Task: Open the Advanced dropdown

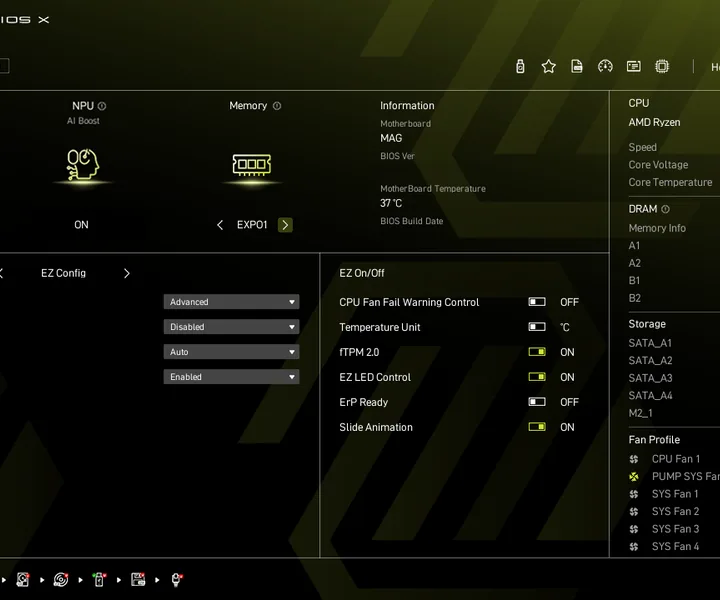Action: (231, 302)
